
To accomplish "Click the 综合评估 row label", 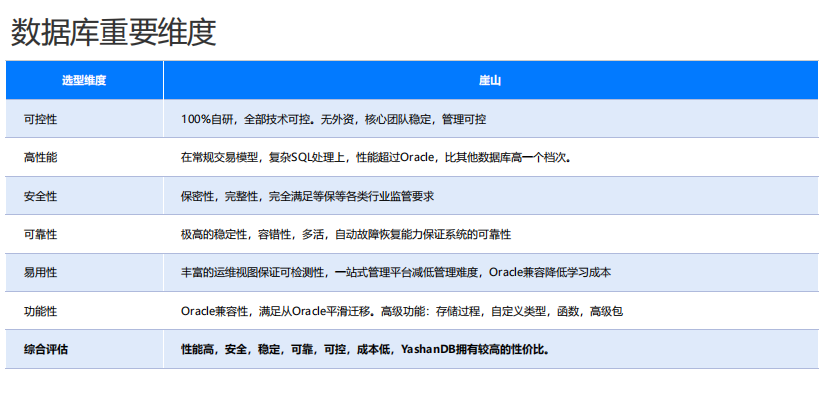I will [x=46, y=350].
